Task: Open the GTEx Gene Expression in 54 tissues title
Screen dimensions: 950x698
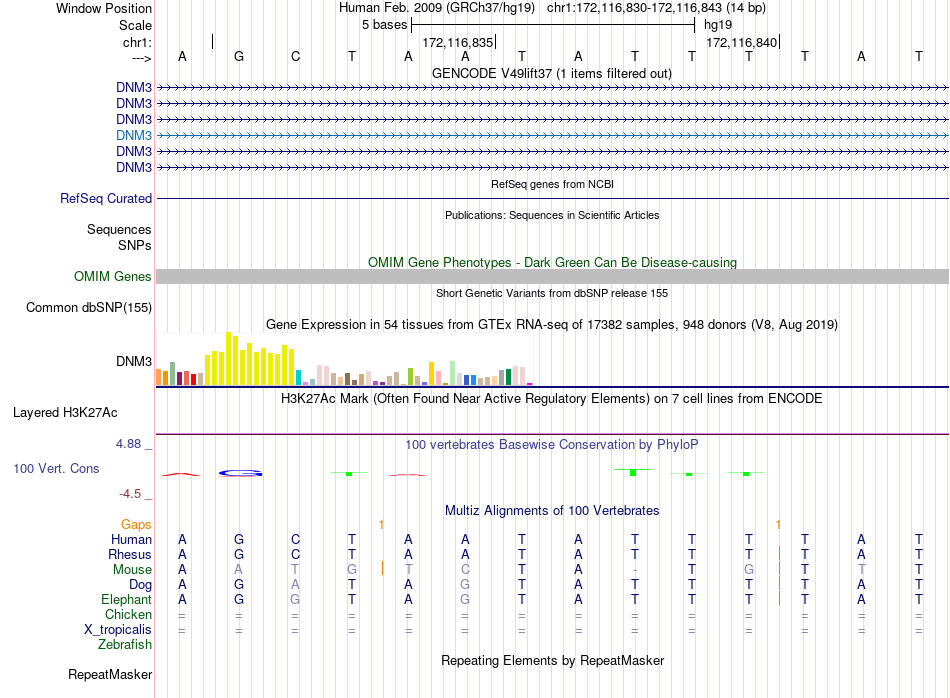Action: coord(552,324)
